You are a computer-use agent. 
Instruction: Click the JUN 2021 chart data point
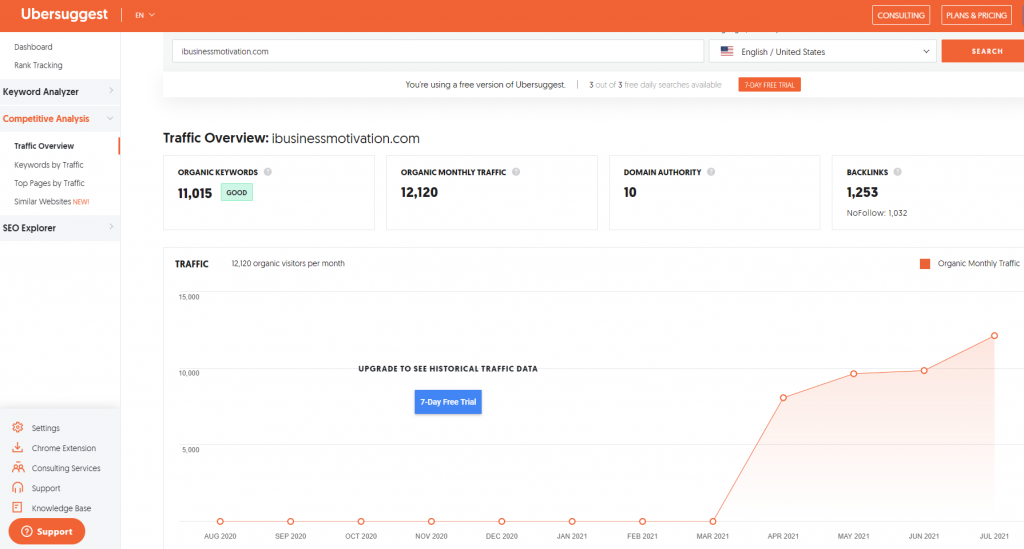(924, 371)
